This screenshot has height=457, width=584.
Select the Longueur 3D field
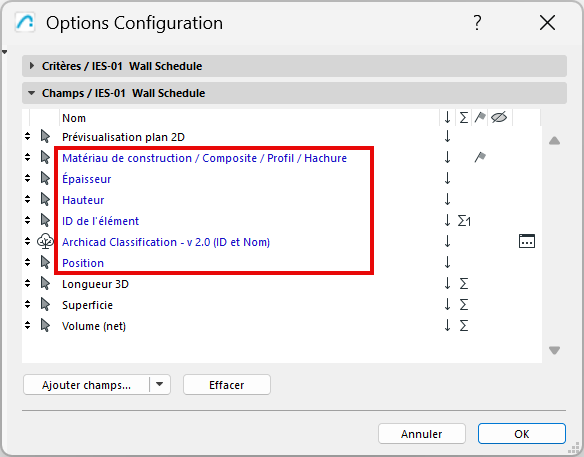pyautogui.click(x=95, y=284)
